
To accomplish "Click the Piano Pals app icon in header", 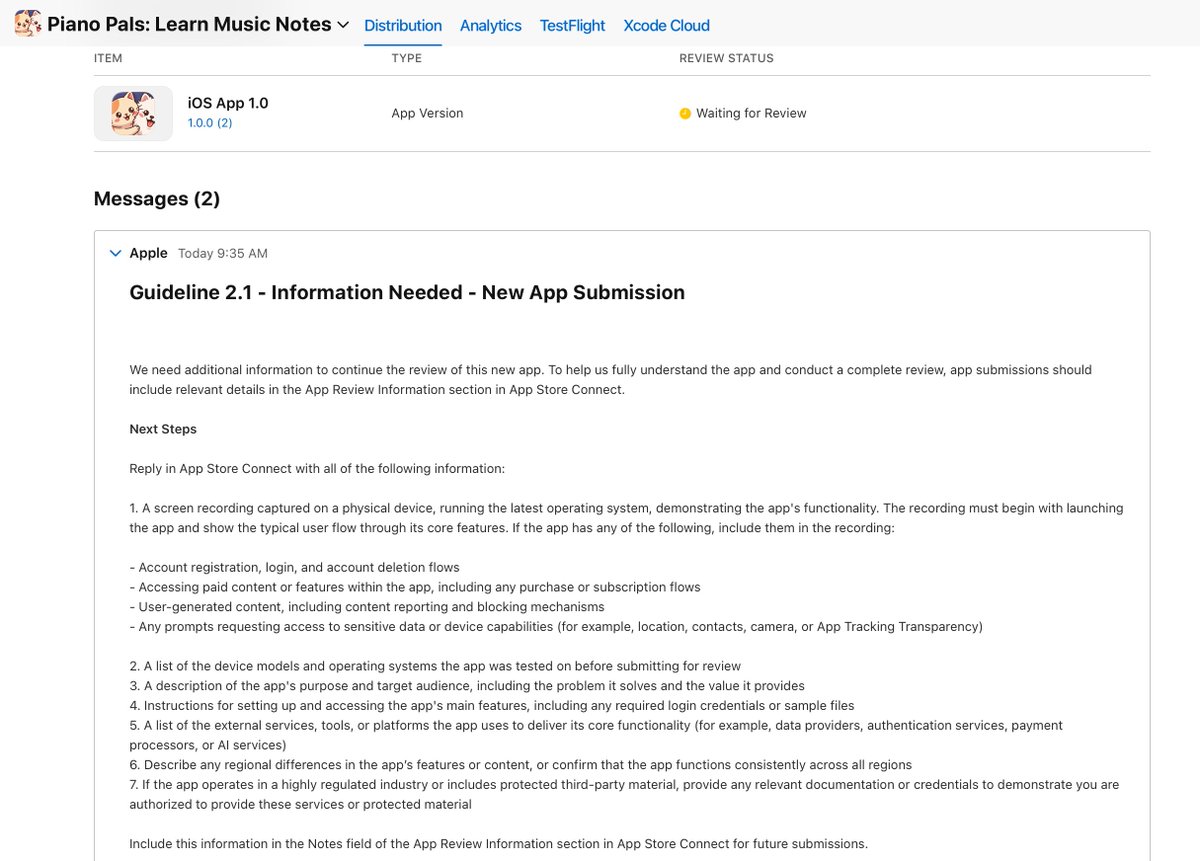I will (x=28, y=24).
